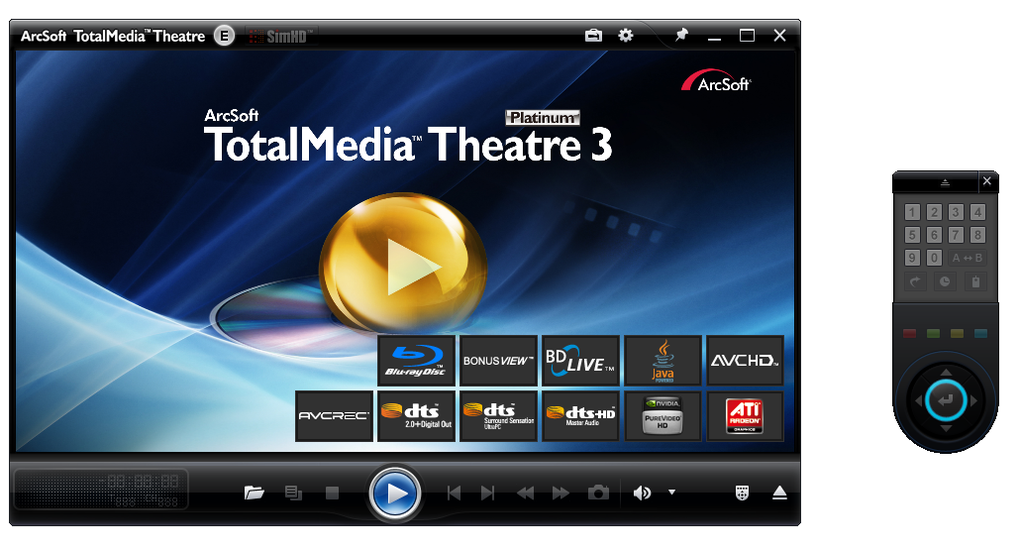Open settings with the gear icon
The width and height of the screenshot is (1020, 552).
[626, 35]
